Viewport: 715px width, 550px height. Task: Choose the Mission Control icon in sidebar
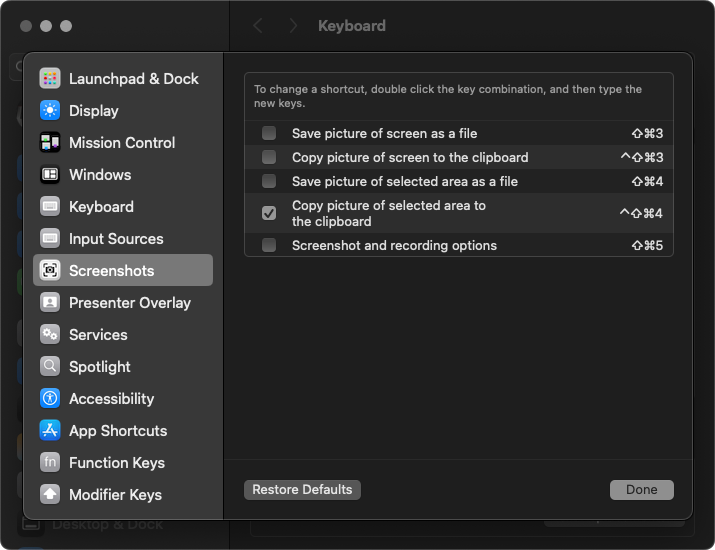(50, 142)
